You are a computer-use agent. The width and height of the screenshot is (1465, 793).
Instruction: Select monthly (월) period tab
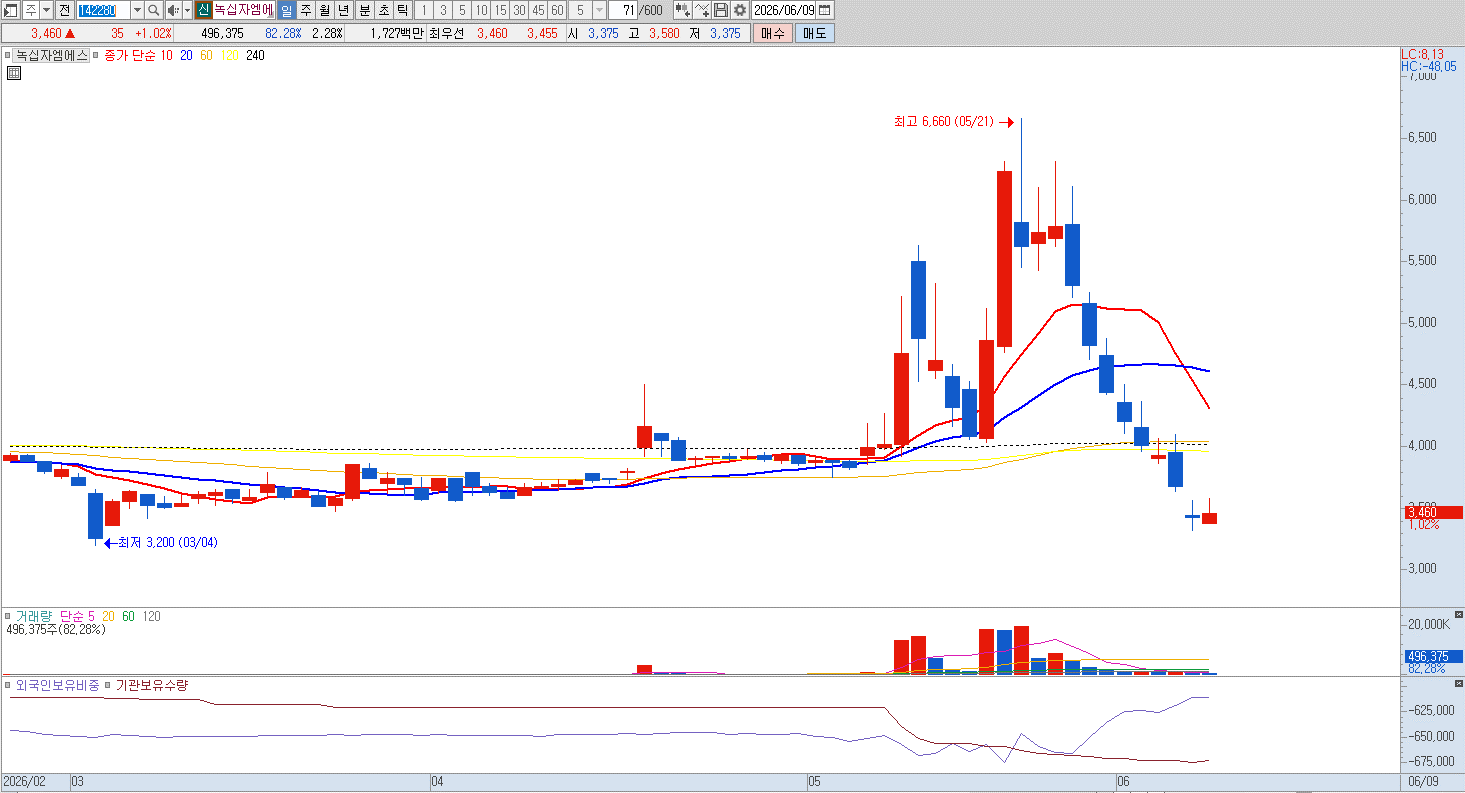325,10
